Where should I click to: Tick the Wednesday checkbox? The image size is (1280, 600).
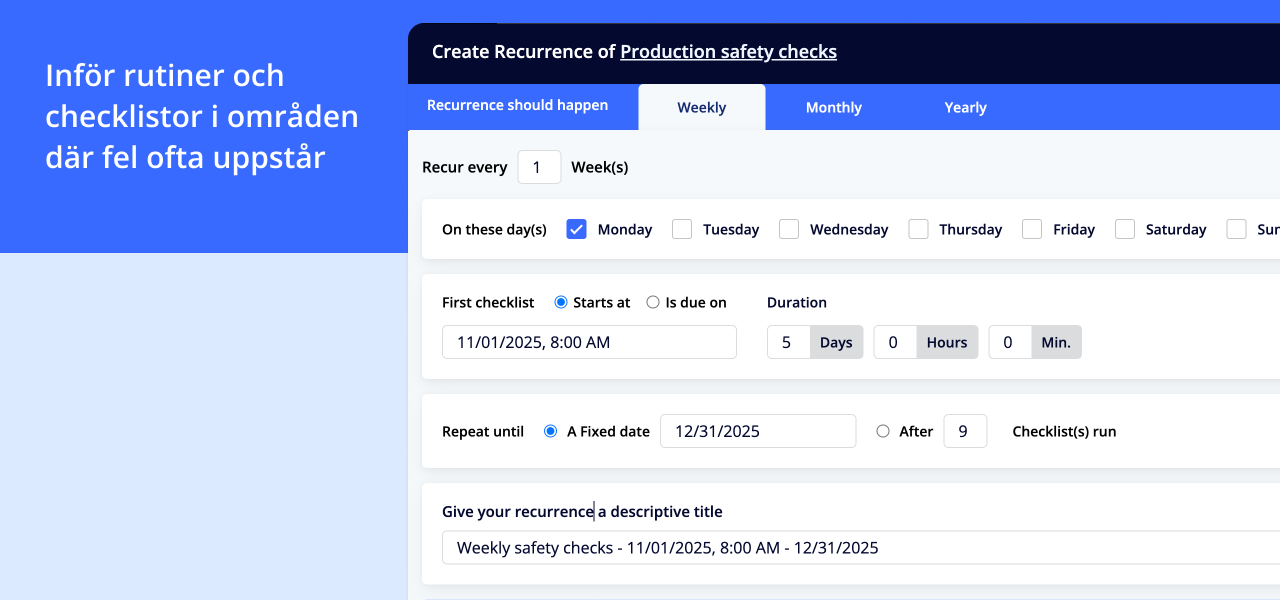tap(789, 229)
